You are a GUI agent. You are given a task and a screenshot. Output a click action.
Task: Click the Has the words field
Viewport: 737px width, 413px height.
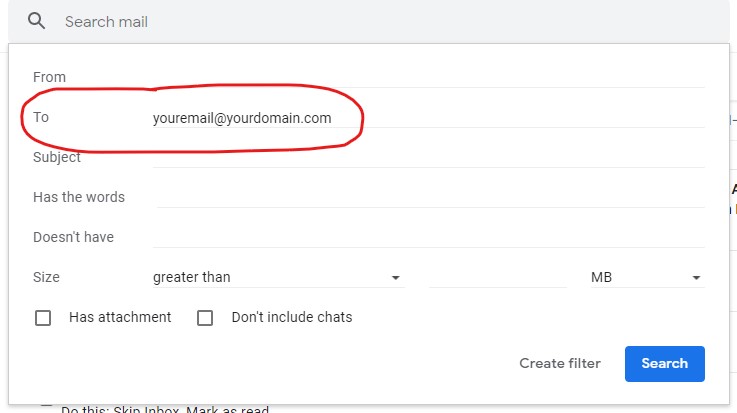tap(430, 197)
